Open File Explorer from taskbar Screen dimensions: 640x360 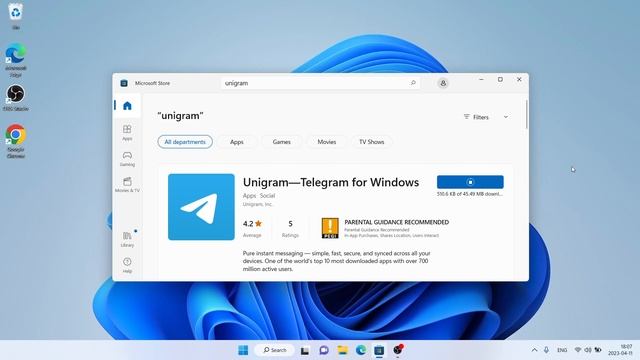click(x=342, y=350)
